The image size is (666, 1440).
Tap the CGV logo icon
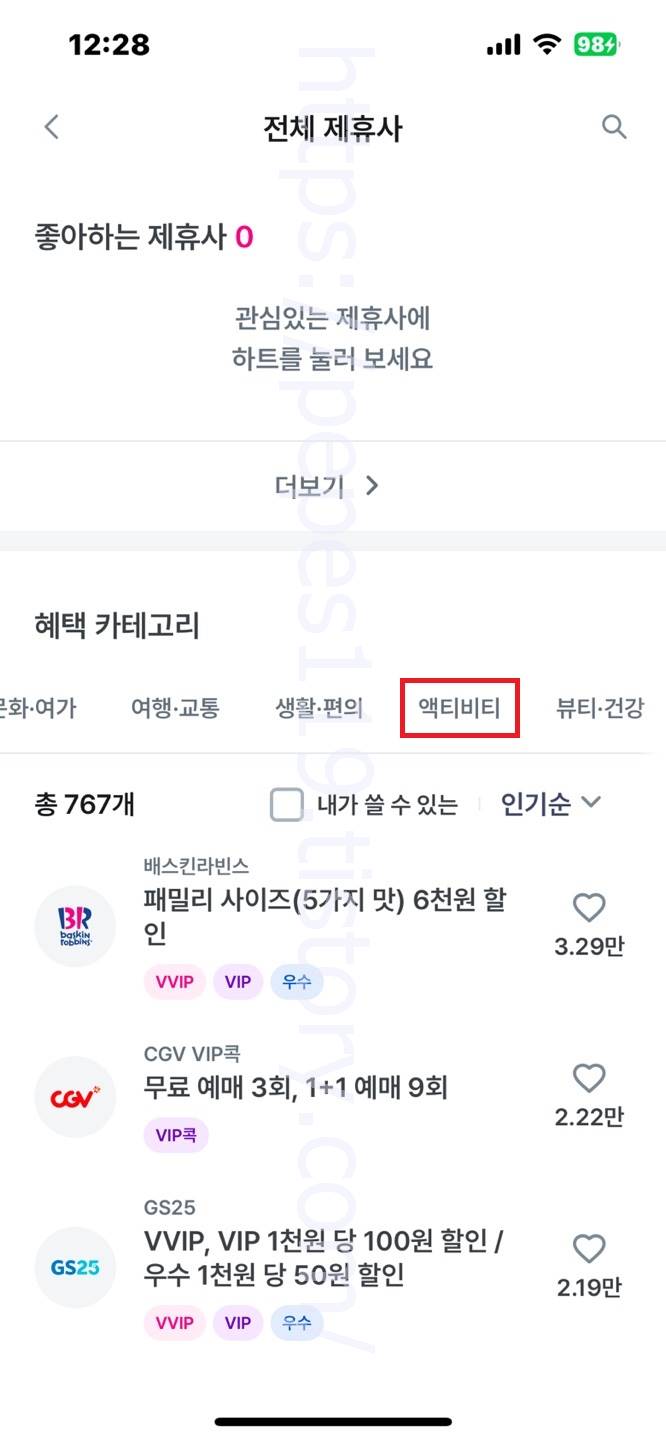click(x=75, y=1097)
